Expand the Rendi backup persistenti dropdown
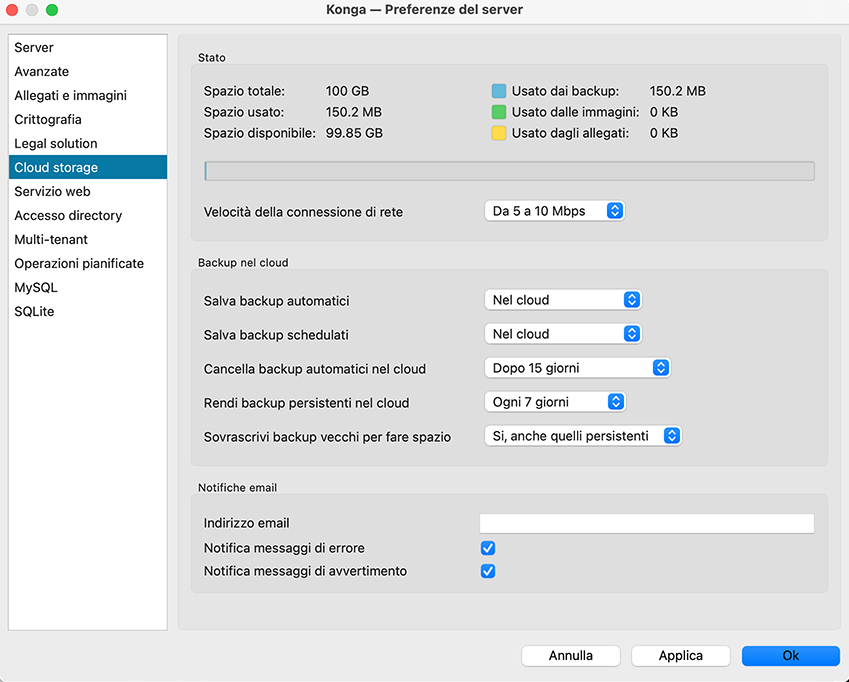Image resolution: width=849 pixels, height=682 pixels. coord(554,402)
